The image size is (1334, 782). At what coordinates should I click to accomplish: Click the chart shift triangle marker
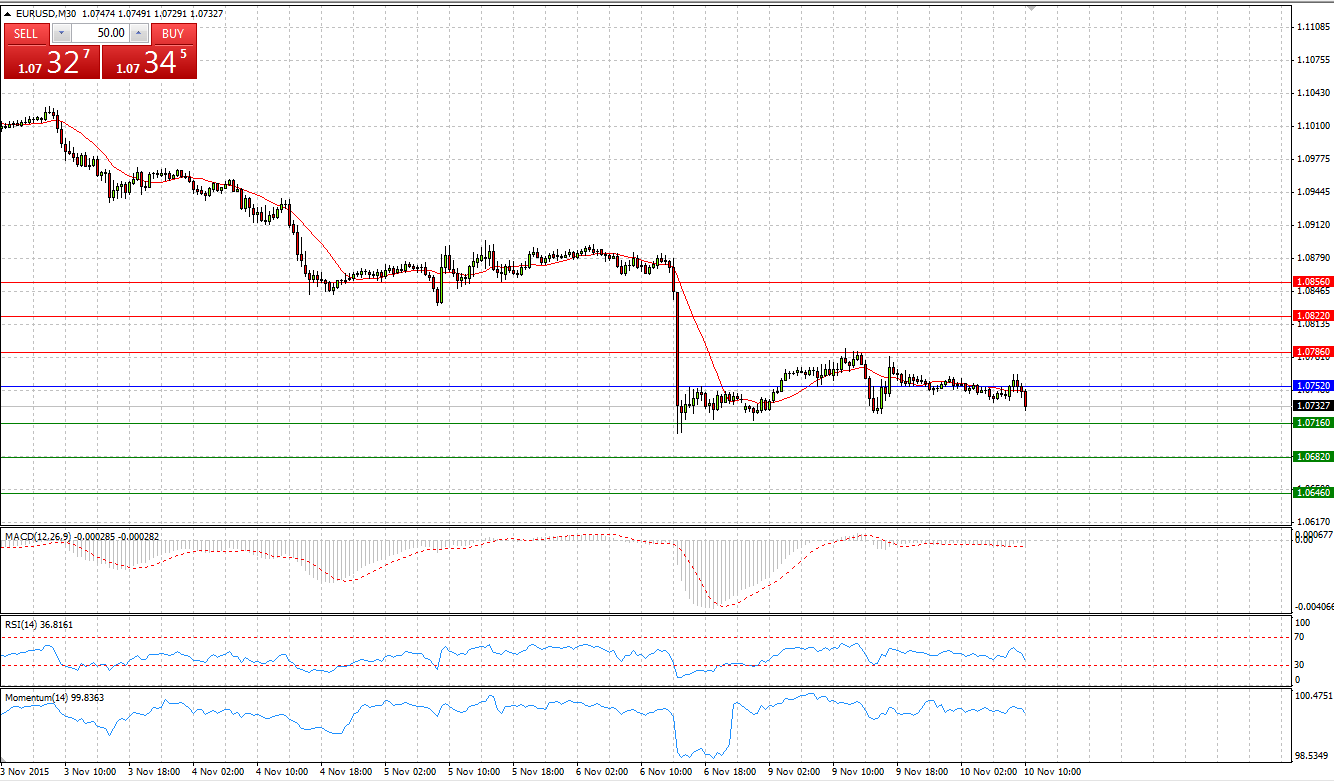click(1032, 7)
